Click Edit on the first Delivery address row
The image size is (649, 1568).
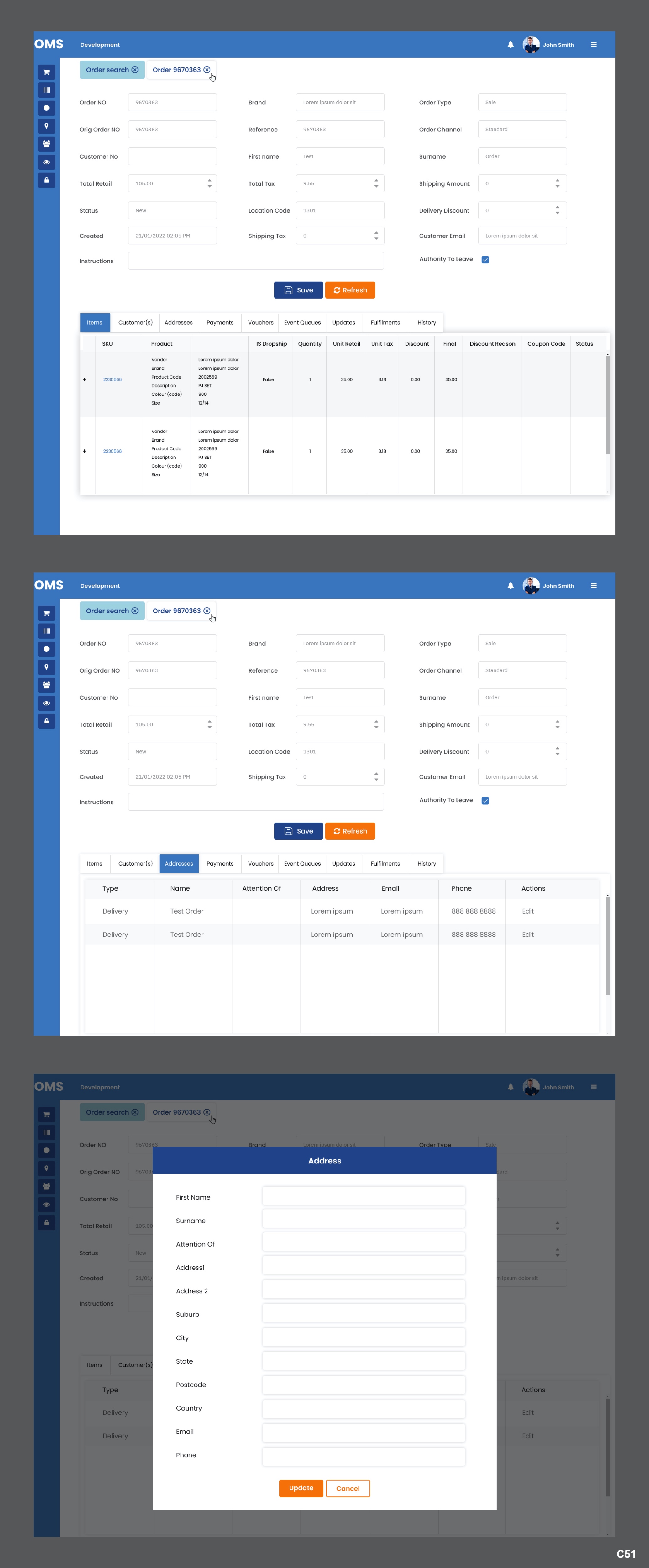[x=527, y=911]
